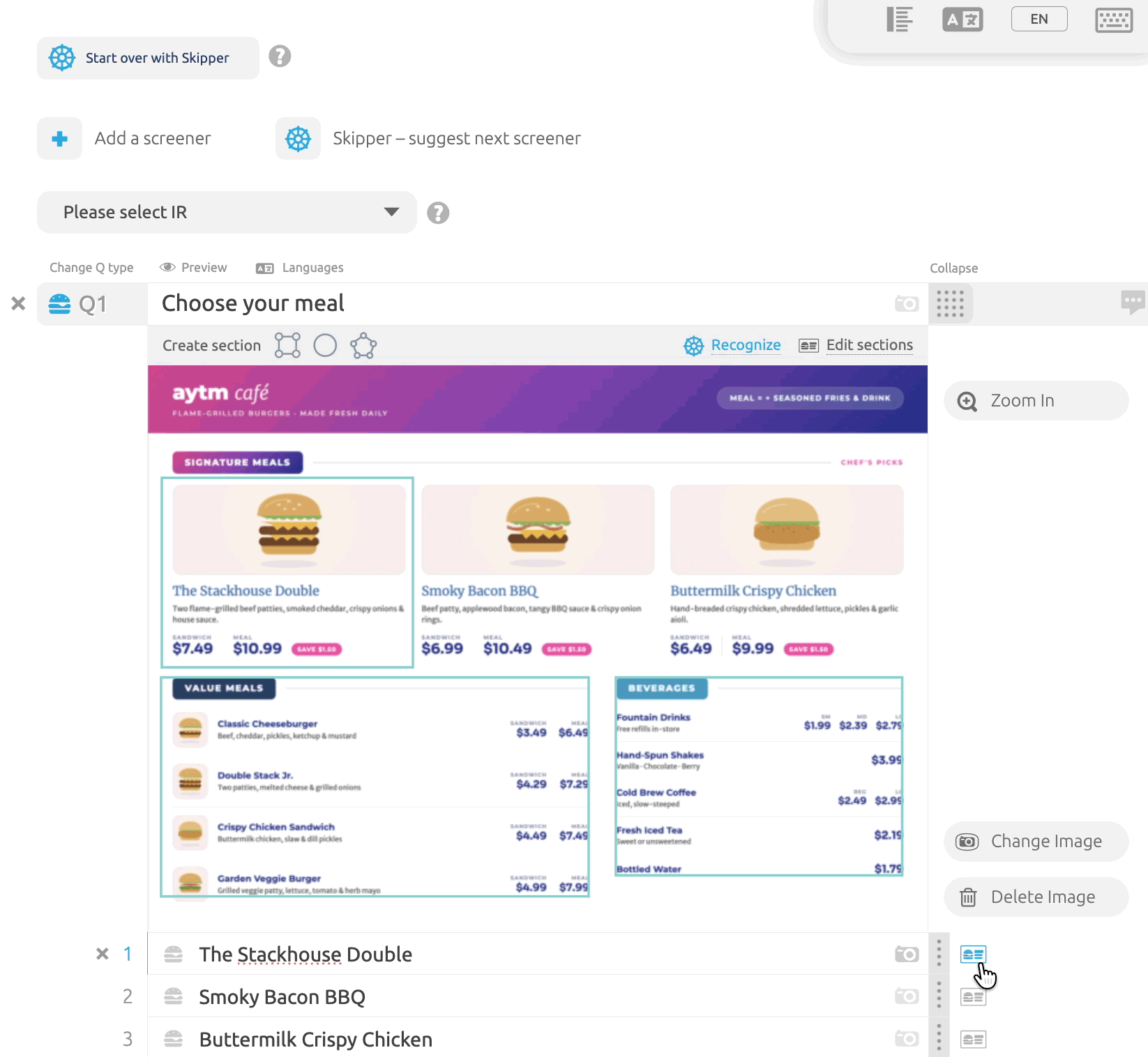This screenshot has width=1148, height=1057.
Task: Open the Please select IR dropdown
Action: coord(227,212)
